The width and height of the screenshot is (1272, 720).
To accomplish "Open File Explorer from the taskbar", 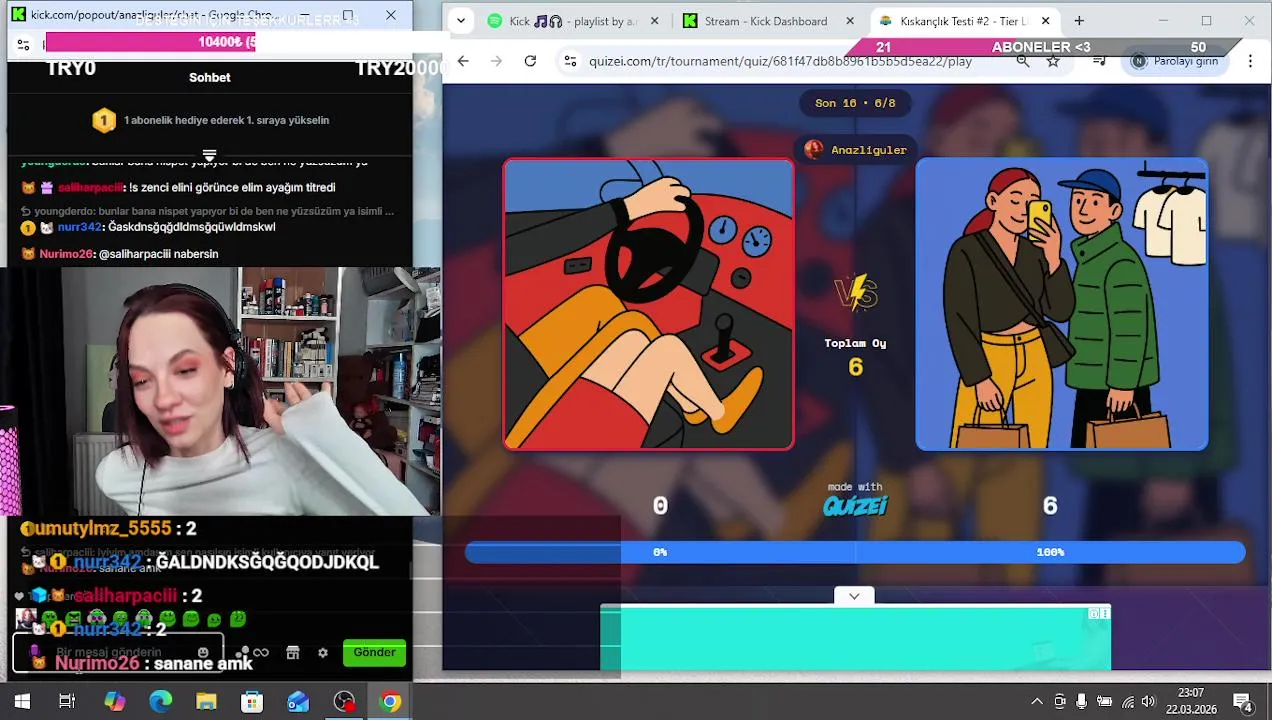I will pyautogui.click(x=206, y=702).
